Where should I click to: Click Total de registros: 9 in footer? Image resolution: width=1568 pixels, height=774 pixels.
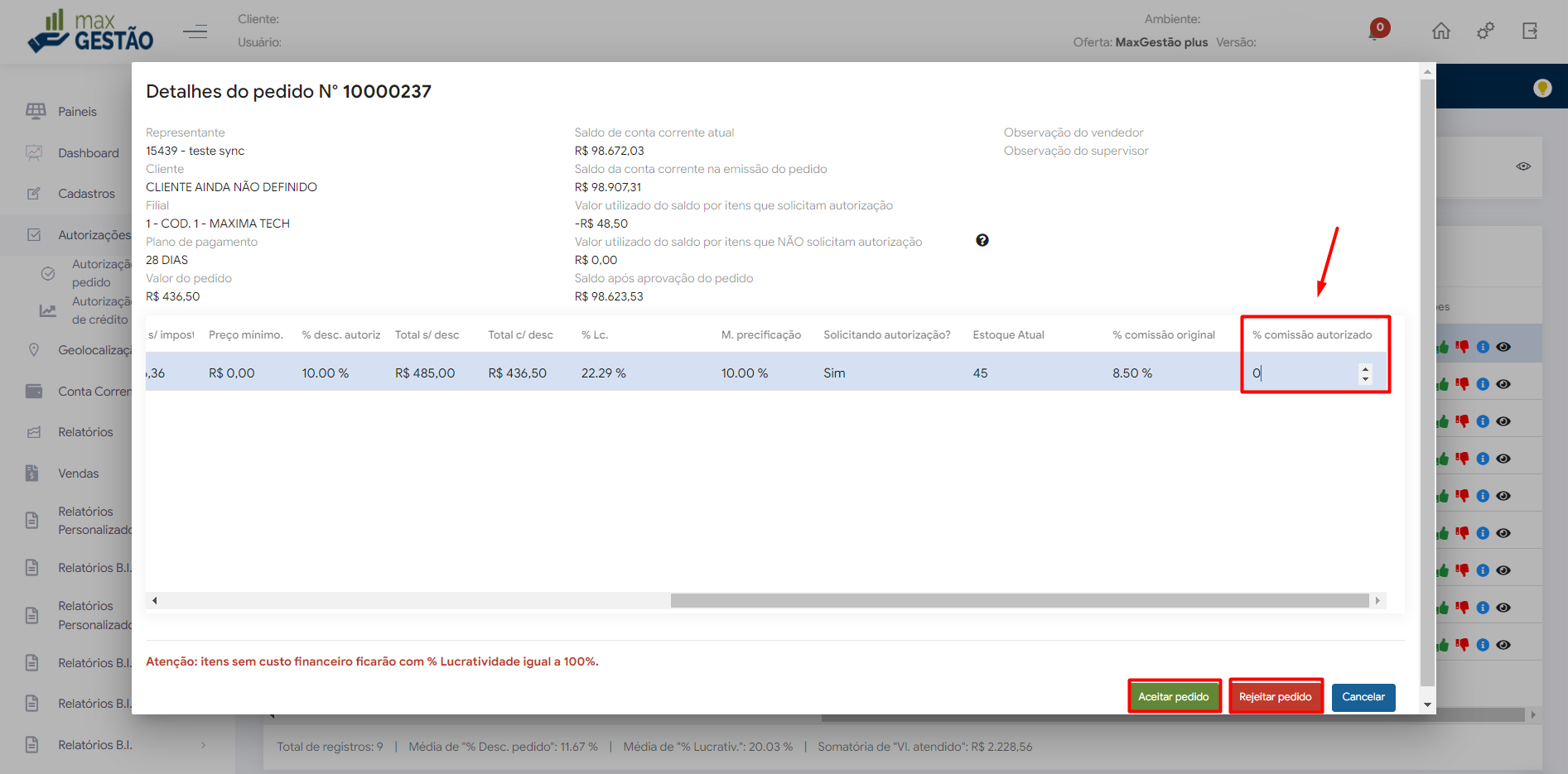[x=330, y=747]
